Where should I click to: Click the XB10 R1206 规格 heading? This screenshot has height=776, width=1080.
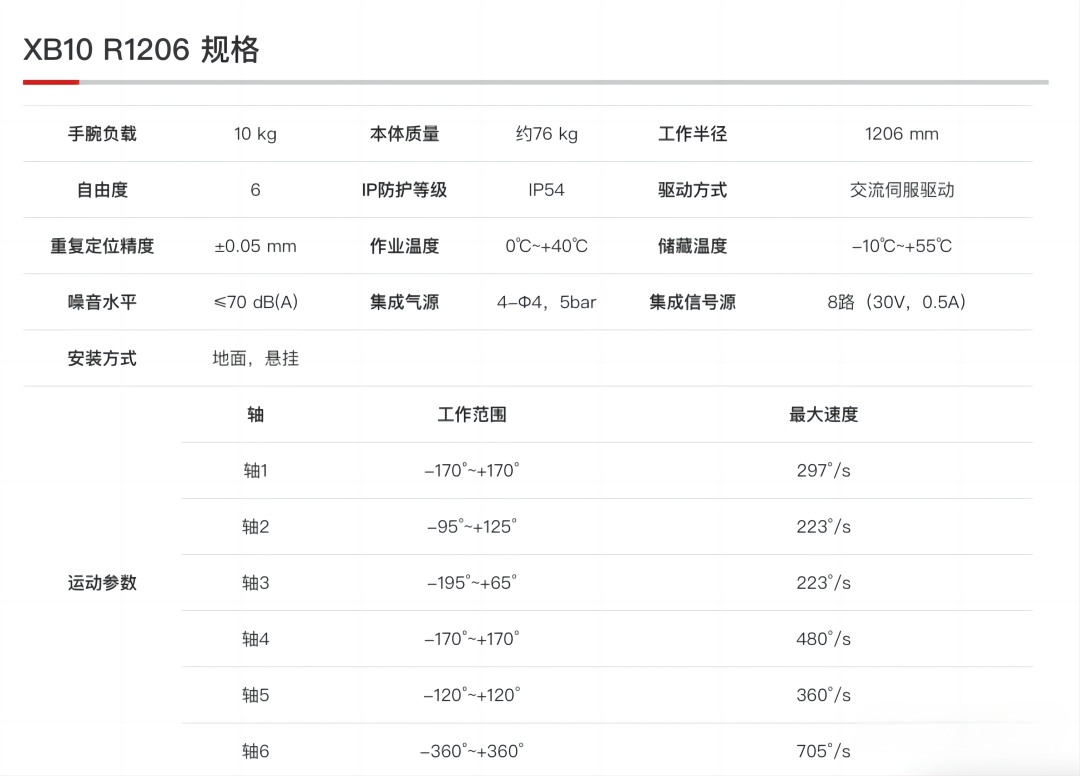pyautogui.click(x=141, y=49)
